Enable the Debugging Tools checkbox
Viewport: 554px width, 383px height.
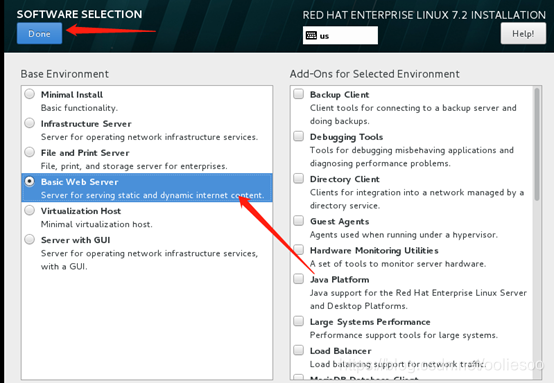coord(299,136)
